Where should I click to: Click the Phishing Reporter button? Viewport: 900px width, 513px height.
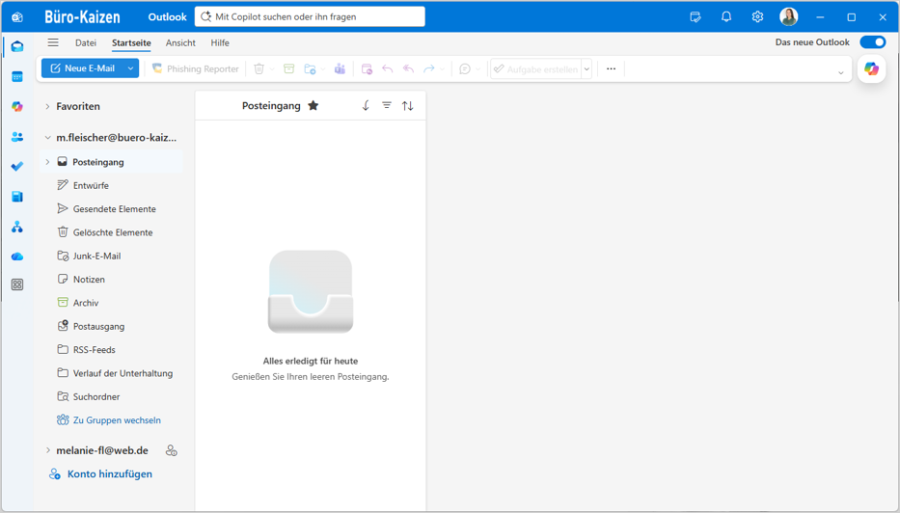tap(195, 69)
